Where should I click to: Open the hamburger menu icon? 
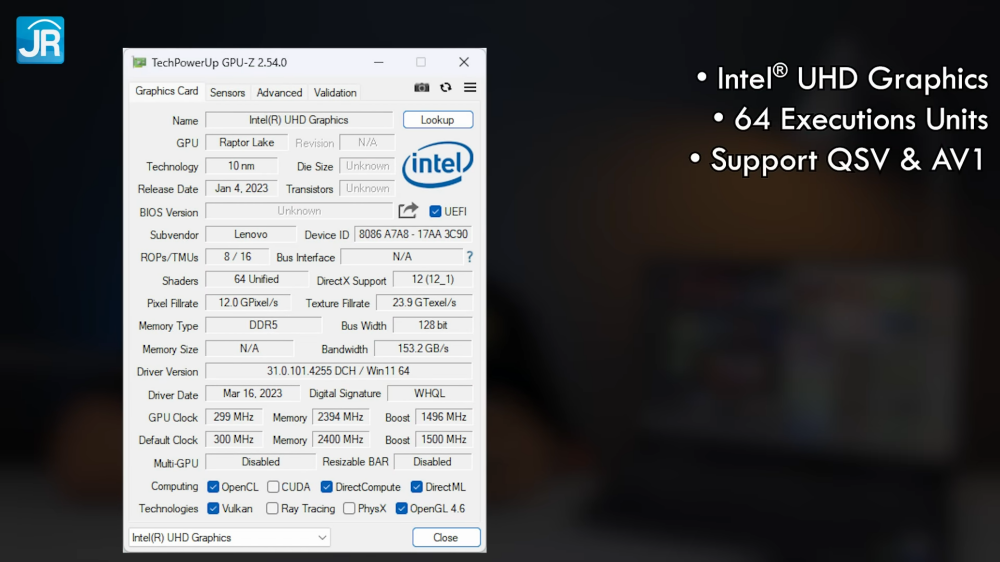tap(470, 88)
